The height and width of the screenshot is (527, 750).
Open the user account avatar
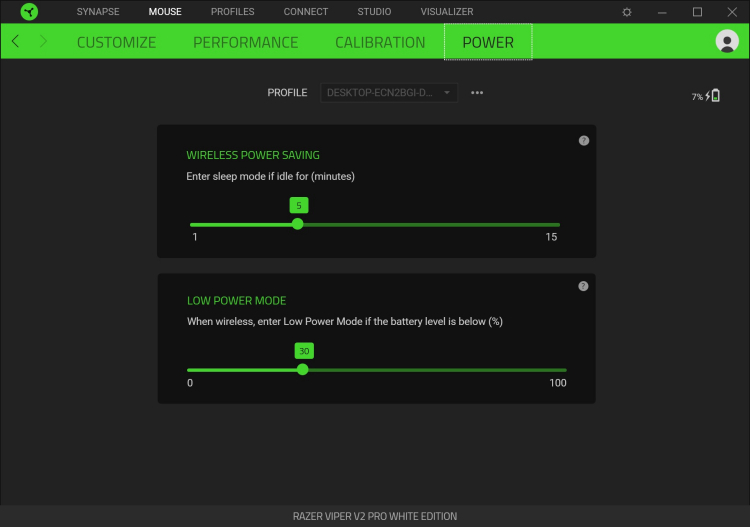(727, 41)
